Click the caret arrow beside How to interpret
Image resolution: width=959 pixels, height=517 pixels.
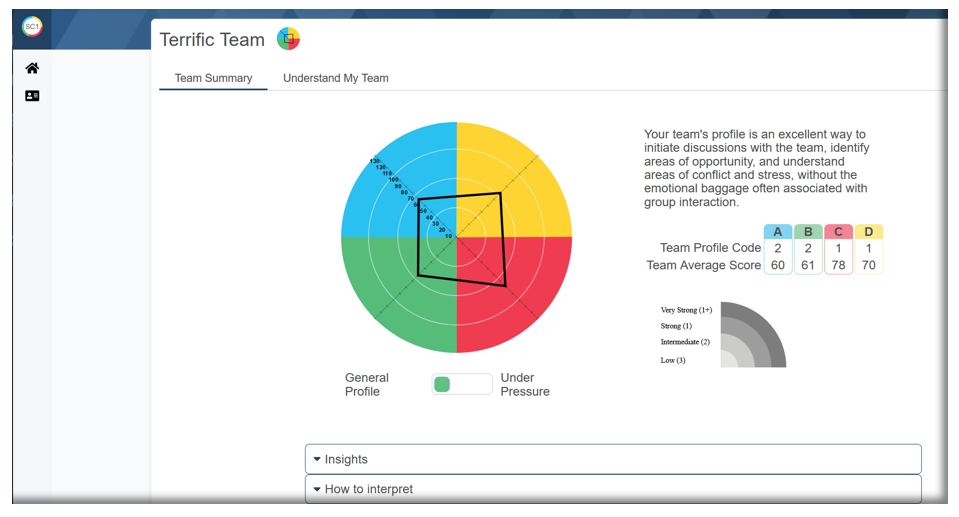pos(317,489)
